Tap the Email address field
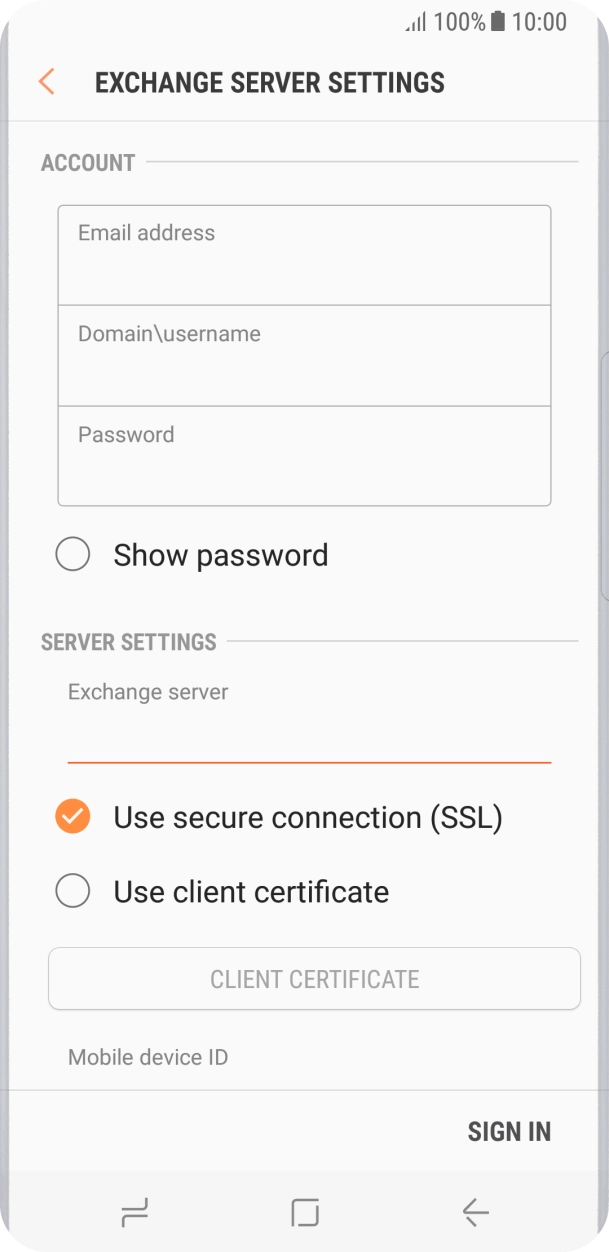Viewport: 609px width, 1252px height. [304, 253]
